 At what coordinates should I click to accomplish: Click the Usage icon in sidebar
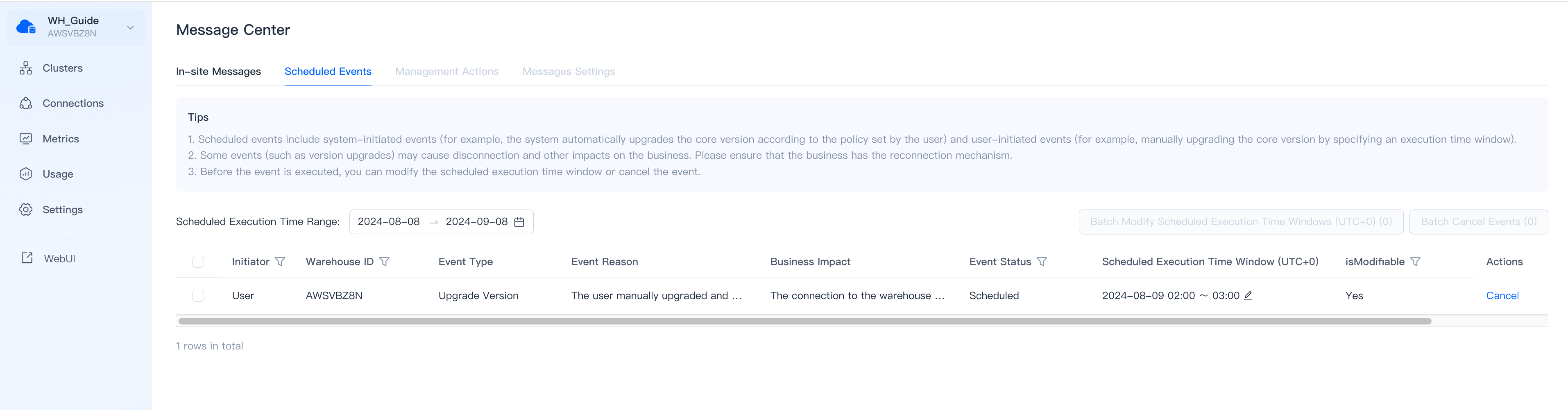[25, 174]
